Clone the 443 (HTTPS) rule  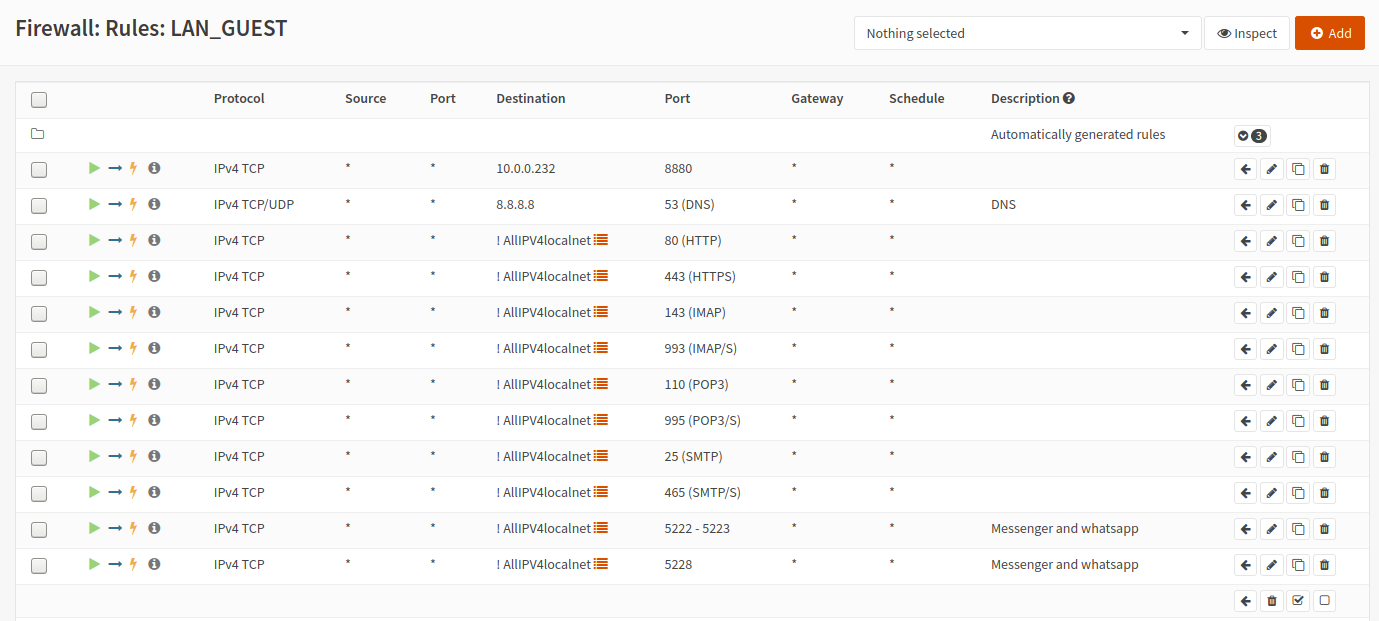click(1298, 277)
